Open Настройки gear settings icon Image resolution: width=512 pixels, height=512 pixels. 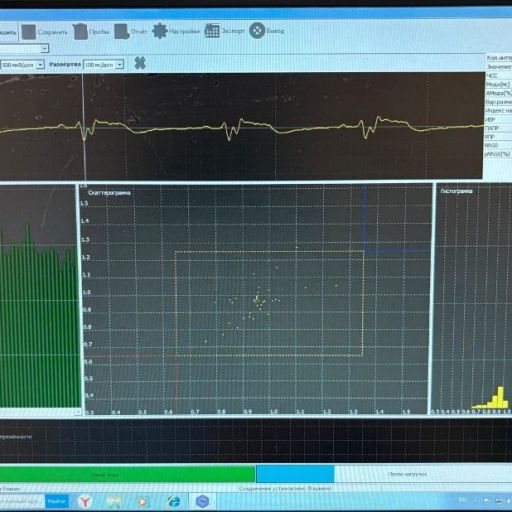pyautogui.click(x=160, y=31)
